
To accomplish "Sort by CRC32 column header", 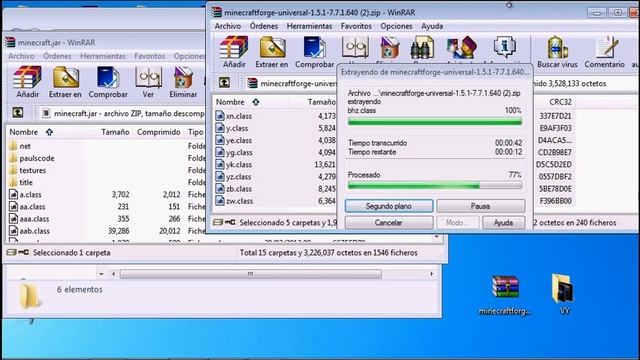I will pyautogui.click(x=560, y=102).
